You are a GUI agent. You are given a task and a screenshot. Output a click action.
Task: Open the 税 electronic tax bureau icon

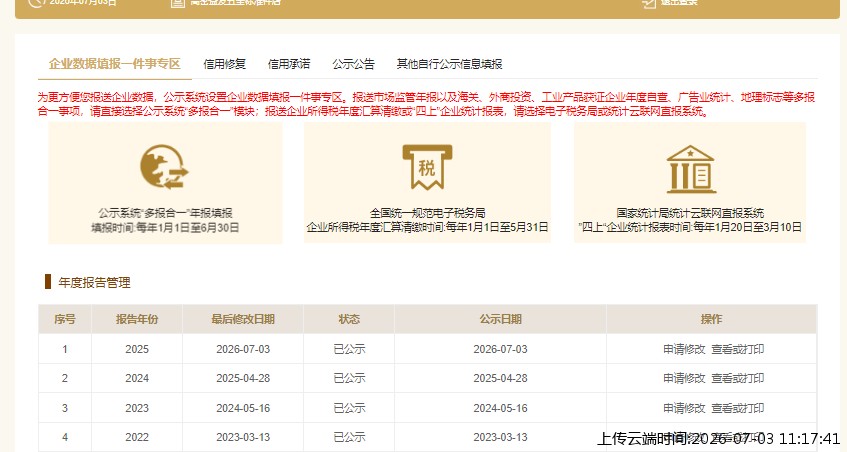click(427, 167)
